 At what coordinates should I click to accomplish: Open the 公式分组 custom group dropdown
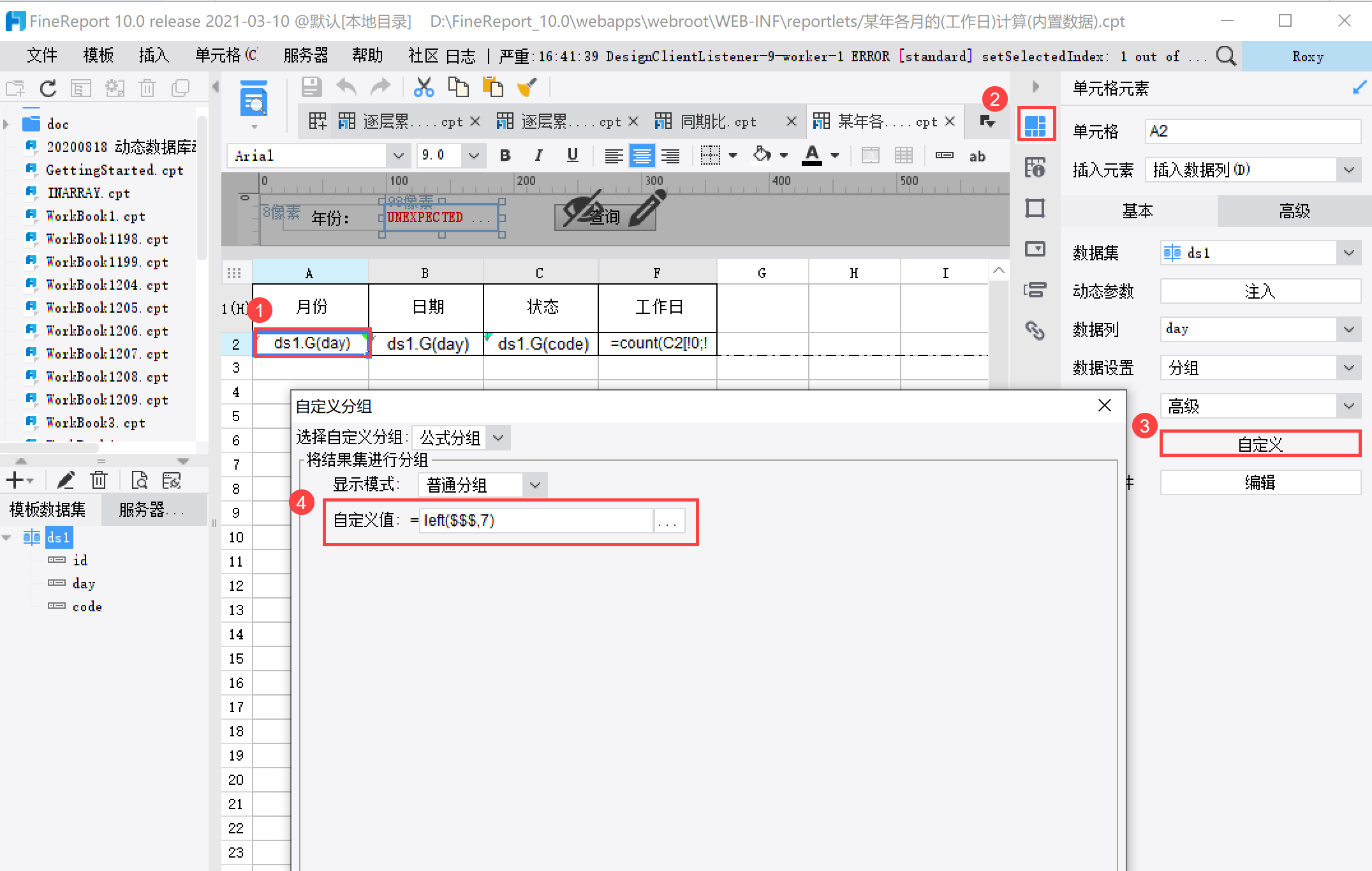coord(498,438)
